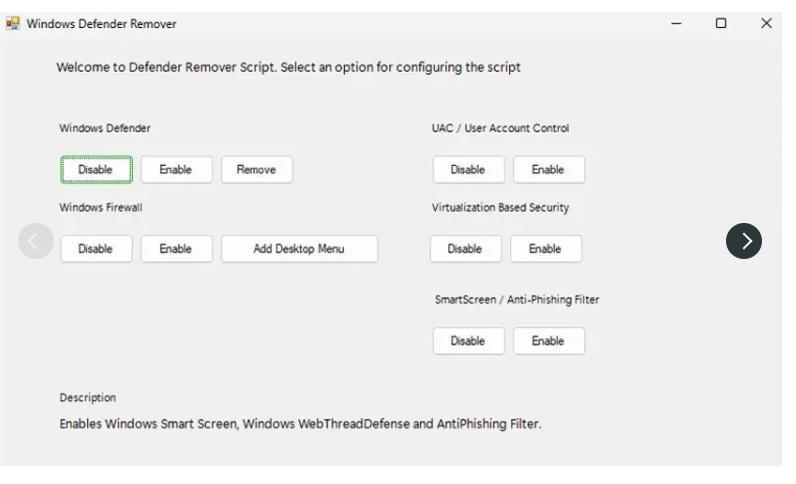Image resolution: width=796 pixels, height=484 pixels.
Task: Enable Windows Defender
Action: 176,170
